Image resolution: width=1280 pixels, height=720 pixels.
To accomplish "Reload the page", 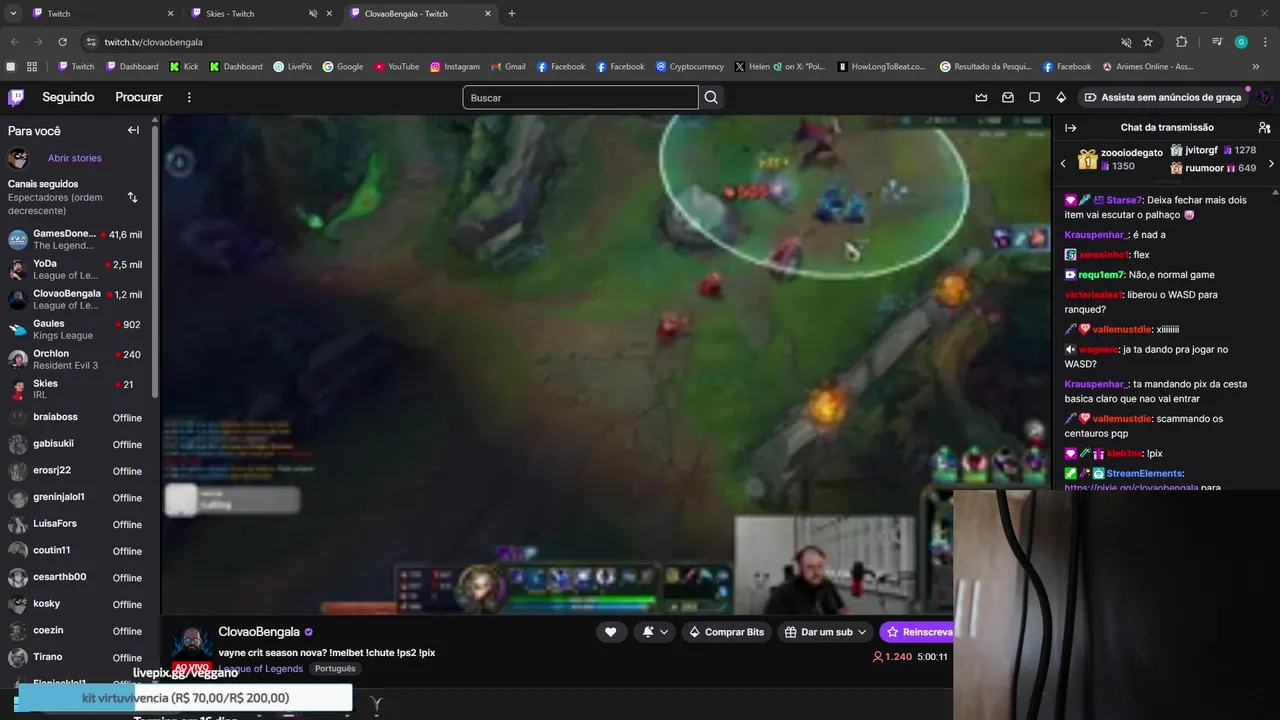I will [62, 42].
